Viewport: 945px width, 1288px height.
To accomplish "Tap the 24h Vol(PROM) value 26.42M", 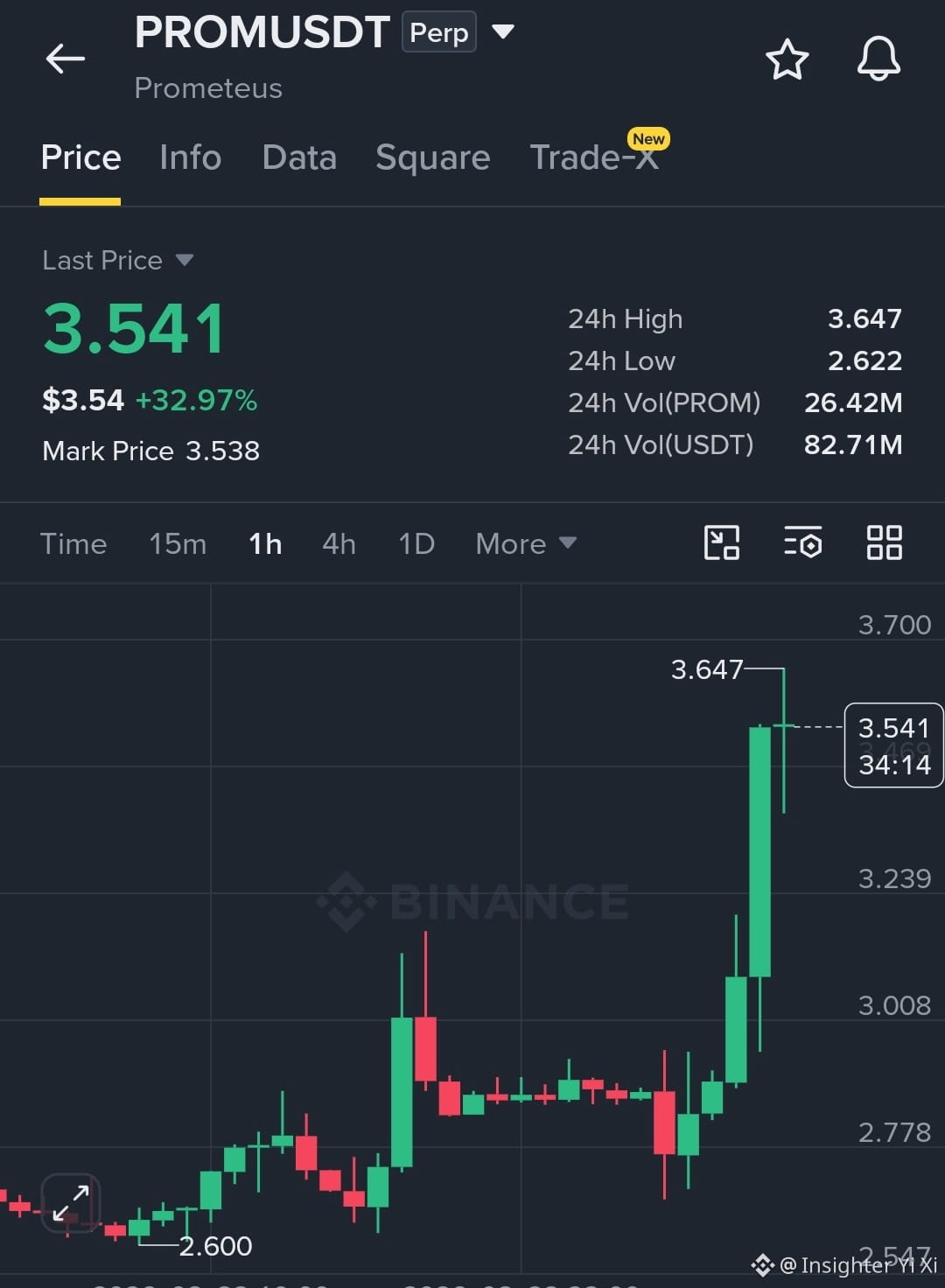I will [x=853, y=402].
